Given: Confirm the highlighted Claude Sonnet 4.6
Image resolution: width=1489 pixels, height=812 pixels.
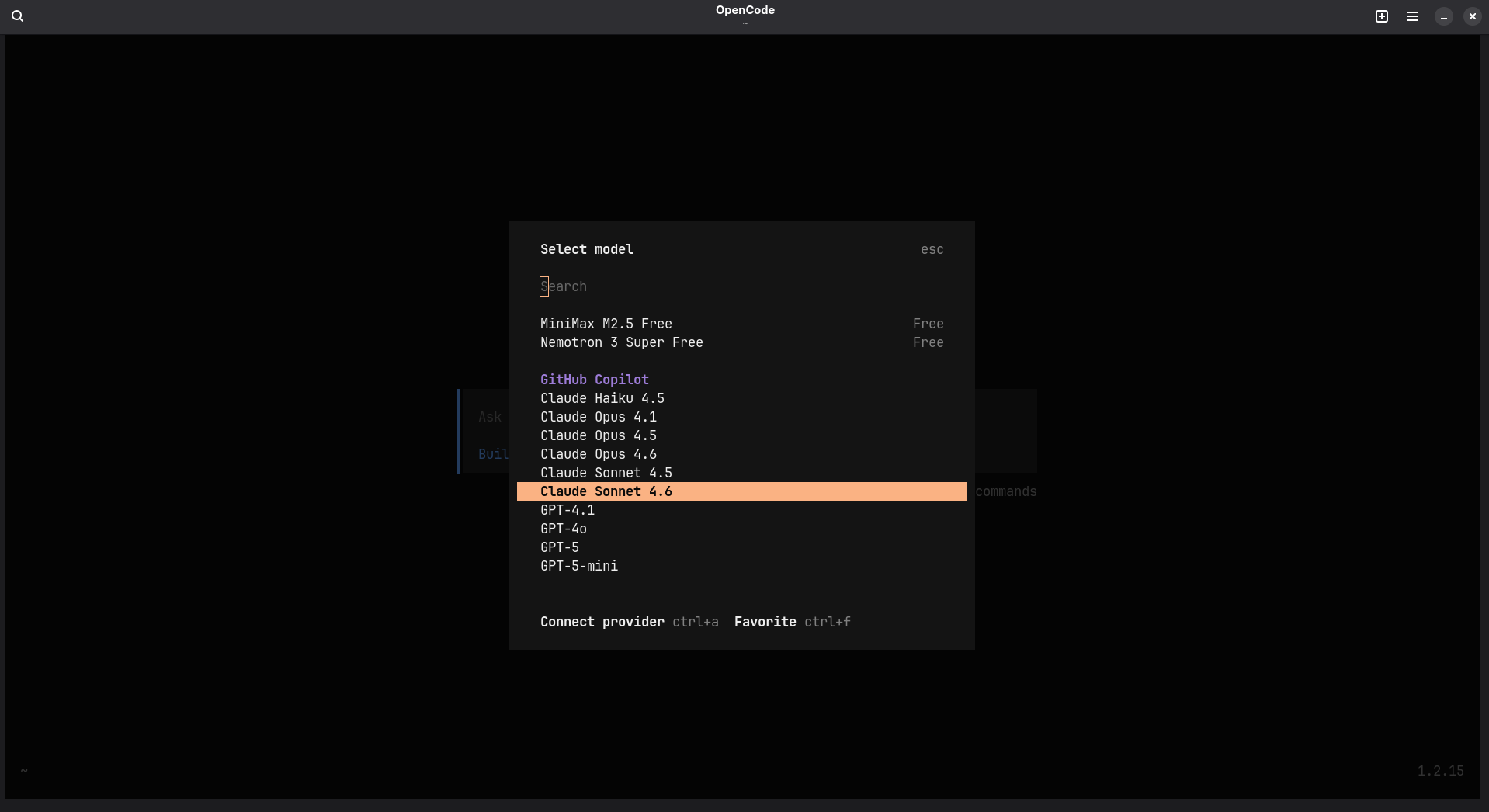Looking at the screenshot, I should pyautogui.click(x=606, y=491).
